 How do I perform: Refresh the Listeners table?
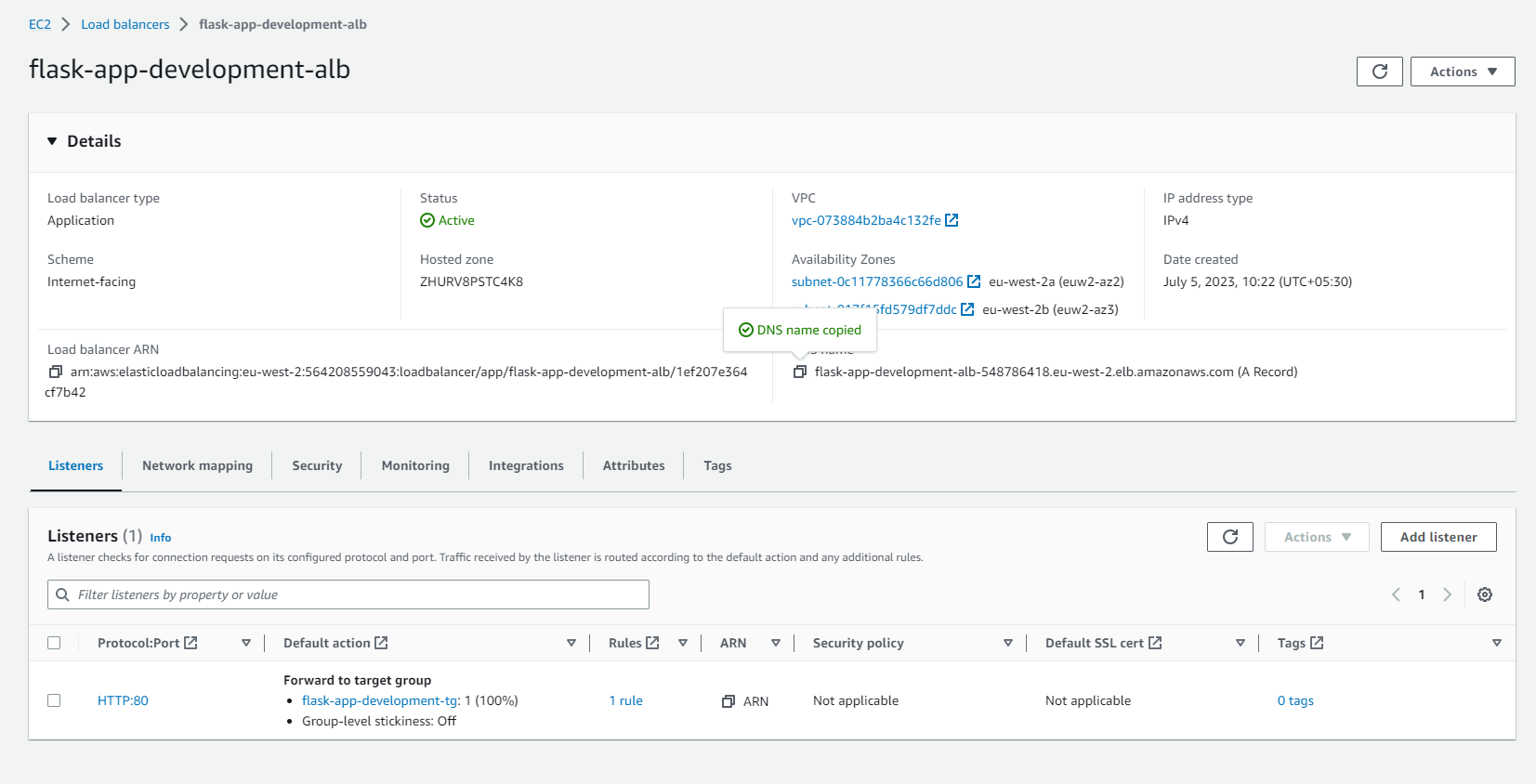coord(1230,537)
